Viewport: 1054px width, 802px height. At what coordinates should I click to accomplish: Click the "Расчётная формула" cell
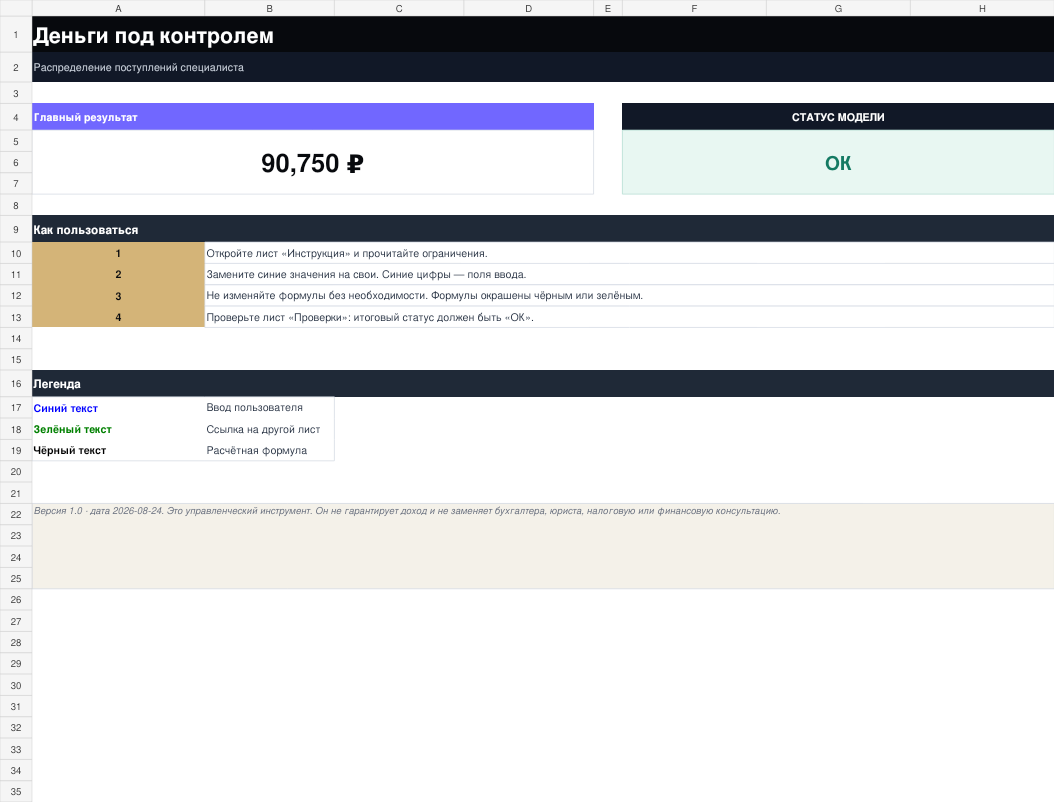270,450
